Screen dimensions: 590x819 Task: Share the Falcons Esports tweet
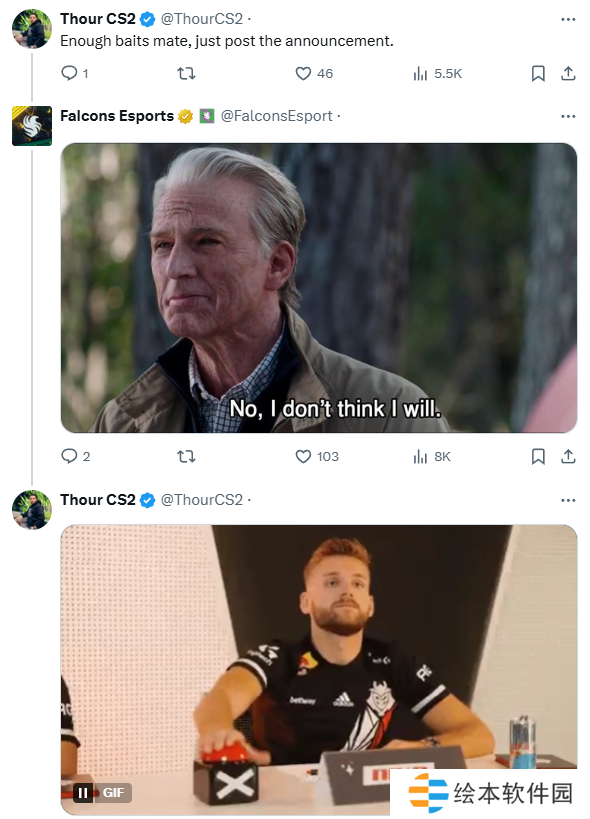click(568, 457)
